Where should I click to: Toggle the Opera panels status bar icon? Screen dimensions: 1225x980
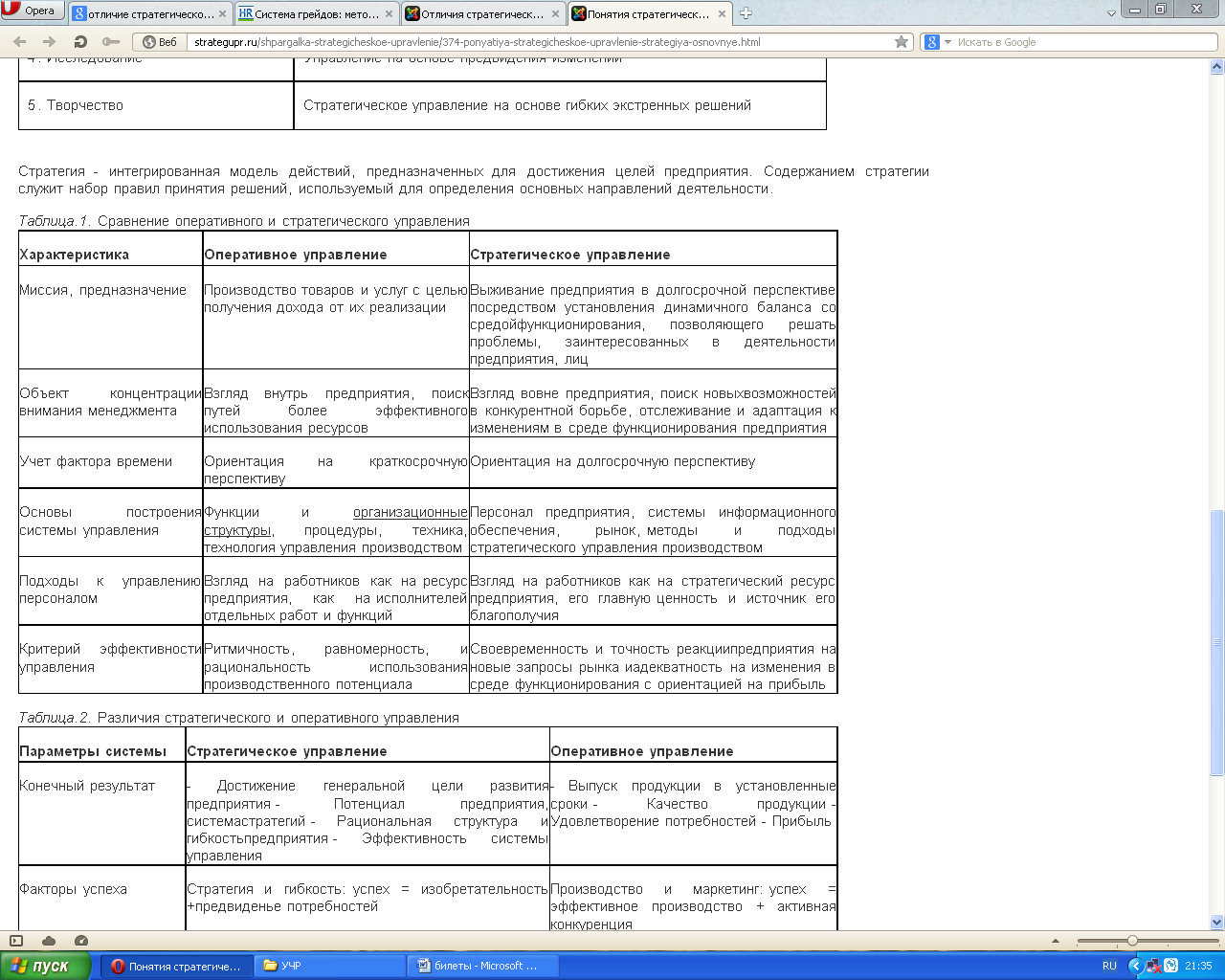coord(16,941)
